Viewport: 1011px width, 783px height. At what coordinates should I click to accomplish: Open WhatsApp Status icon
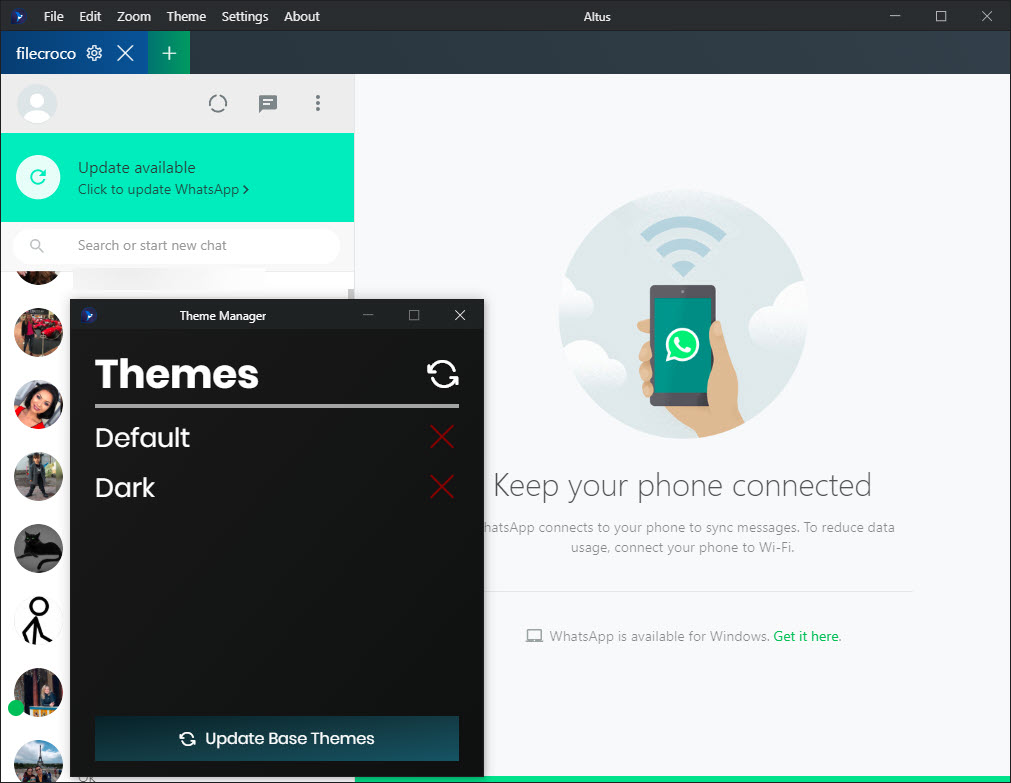[218, 103]
